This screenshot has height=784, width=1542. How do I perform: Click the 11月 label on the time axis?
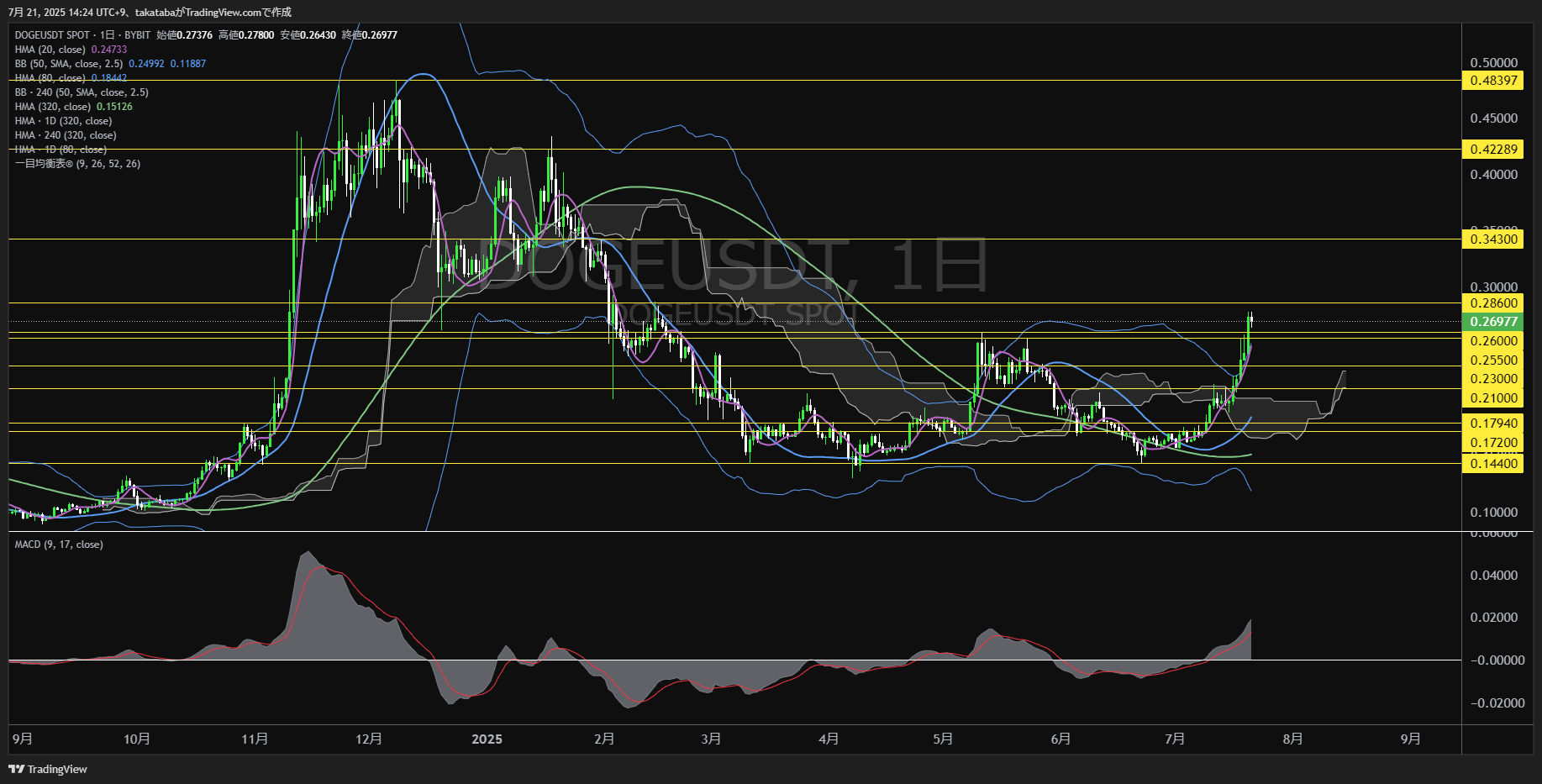pos(255,739)
